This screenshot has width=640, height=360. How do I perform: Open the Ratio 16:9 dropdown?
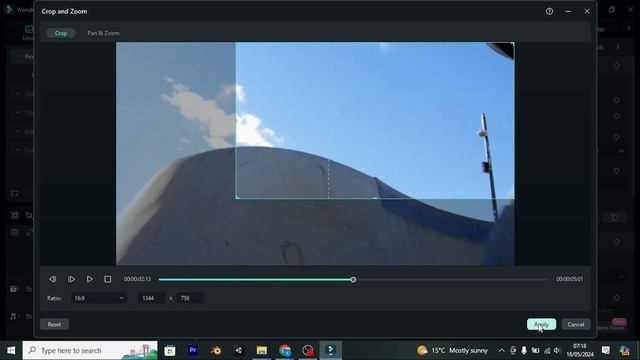pyautogui.click(x=98, y=298)
